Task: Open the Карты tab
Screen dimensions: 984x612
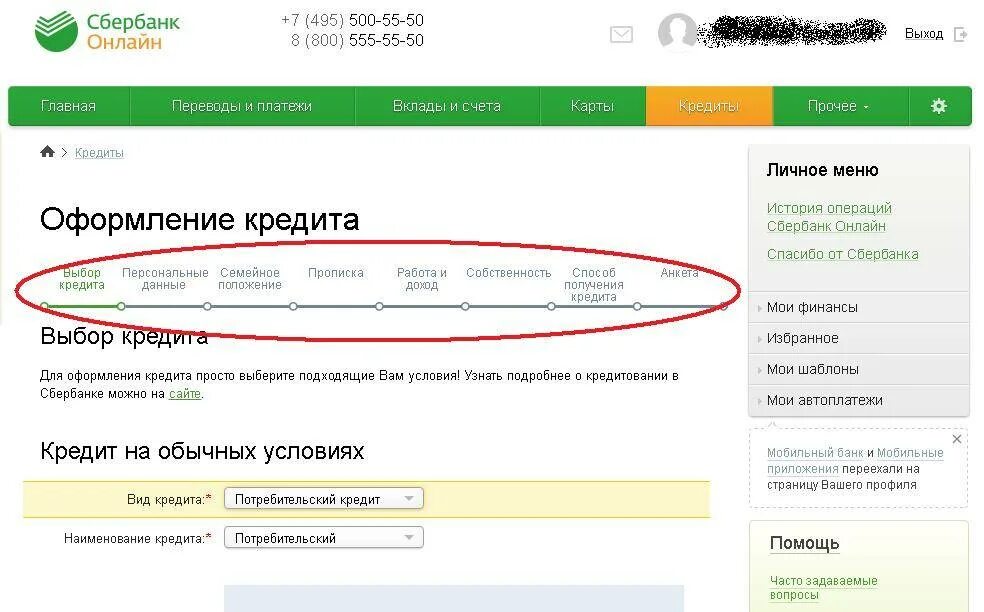Action: point(592,106)
